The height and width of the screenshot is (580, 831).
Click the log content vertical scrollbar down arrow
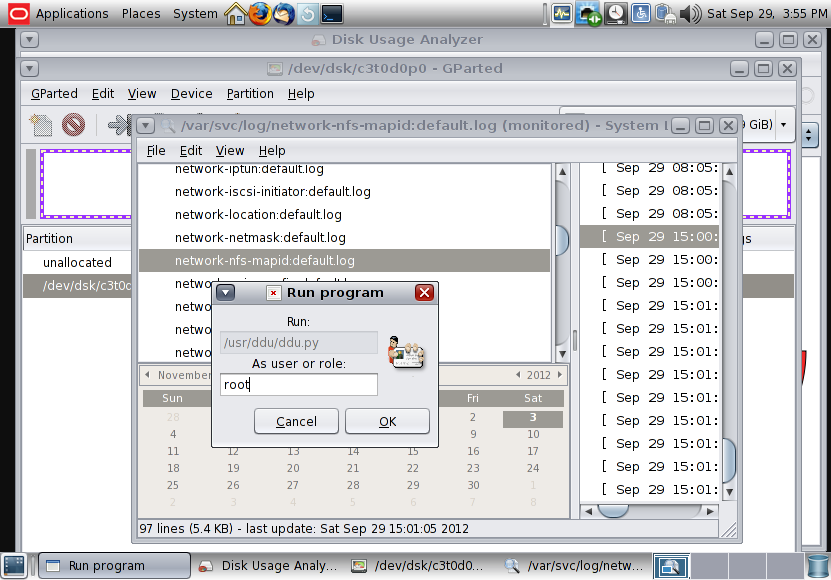coord(729,492)
